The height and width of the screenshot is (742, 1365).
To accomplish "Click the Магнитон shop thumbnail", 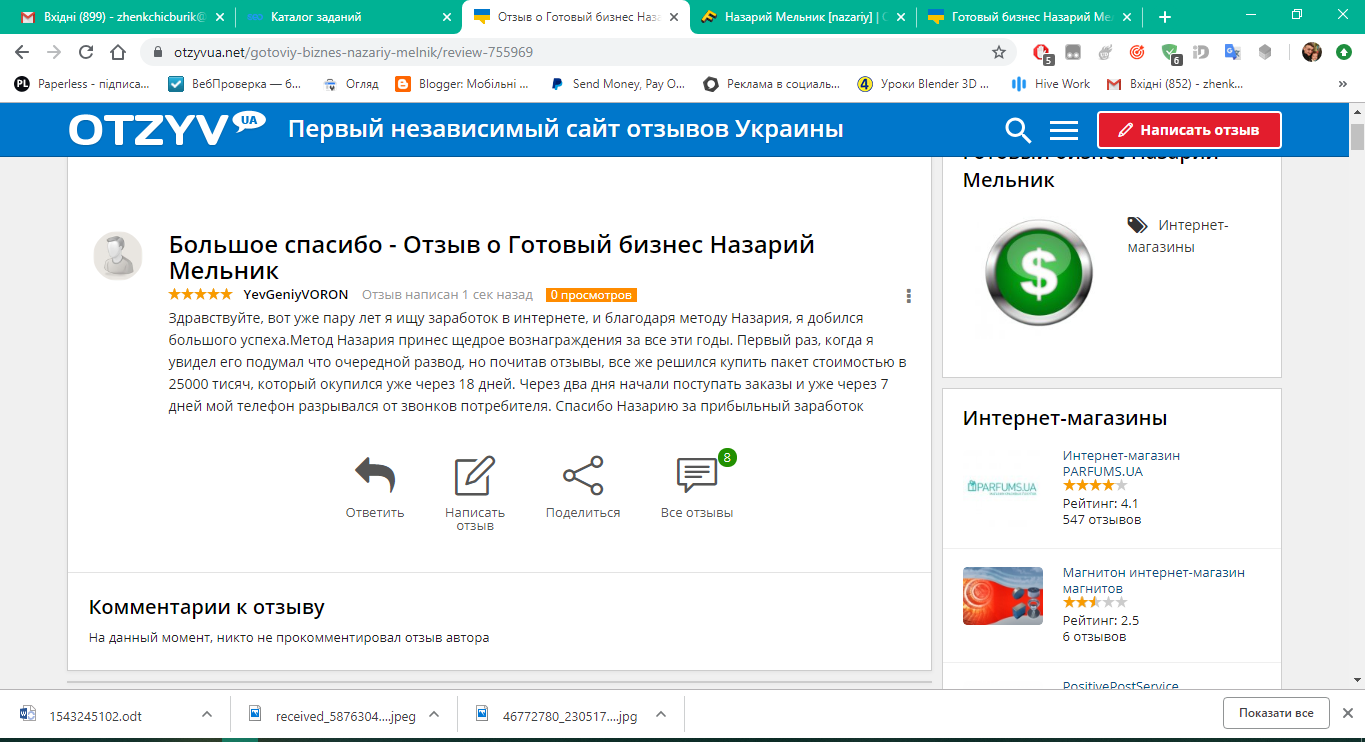I will point(1003,596).
